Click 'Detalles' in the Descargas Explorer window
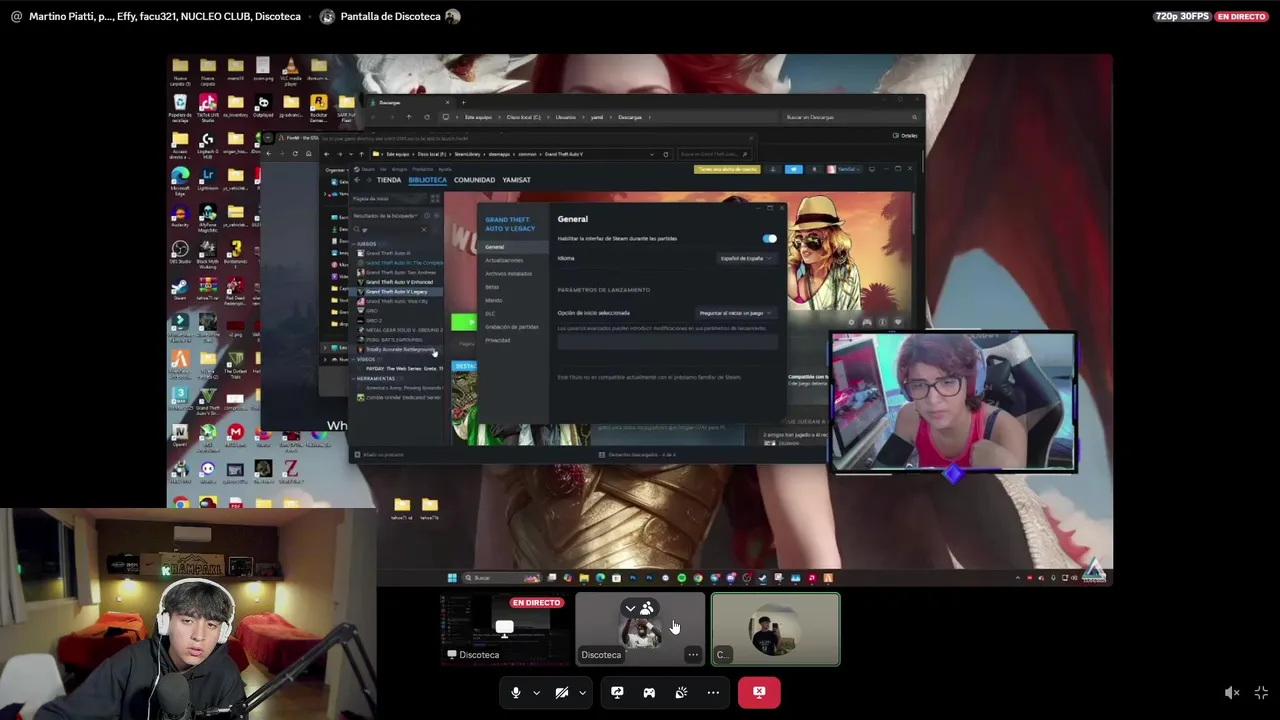 pos(905,135)
